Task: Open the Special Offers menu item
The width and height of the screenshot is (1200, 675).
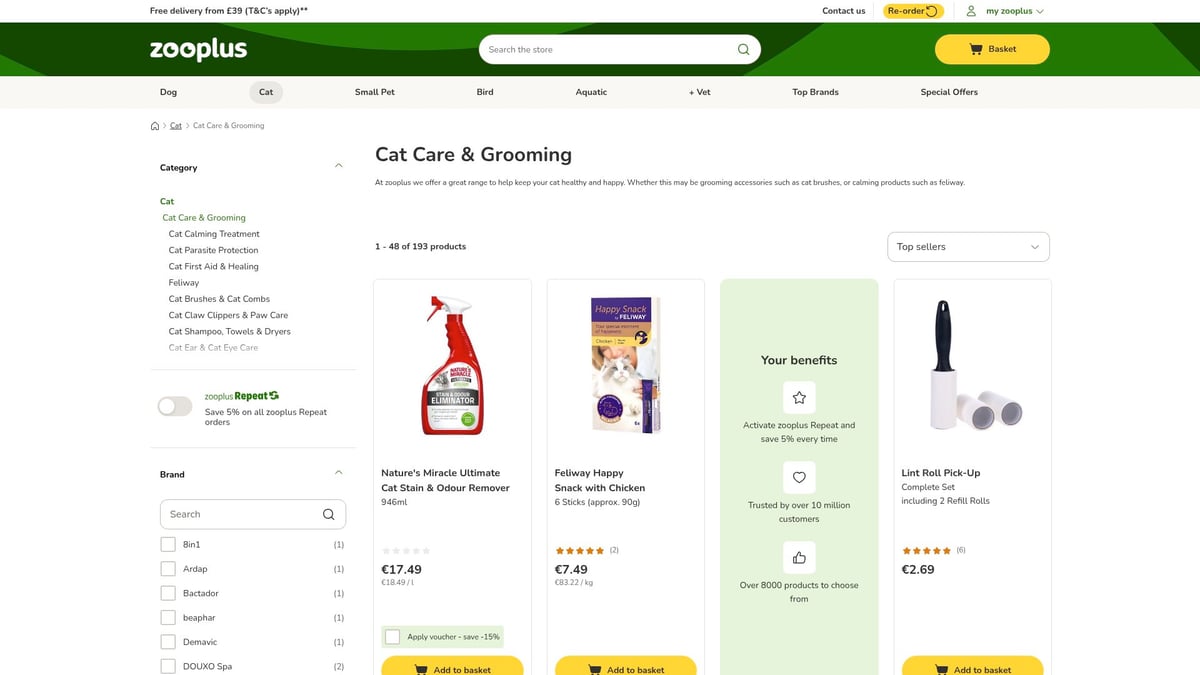Action: pyautogui.click(x=948, y=91)
